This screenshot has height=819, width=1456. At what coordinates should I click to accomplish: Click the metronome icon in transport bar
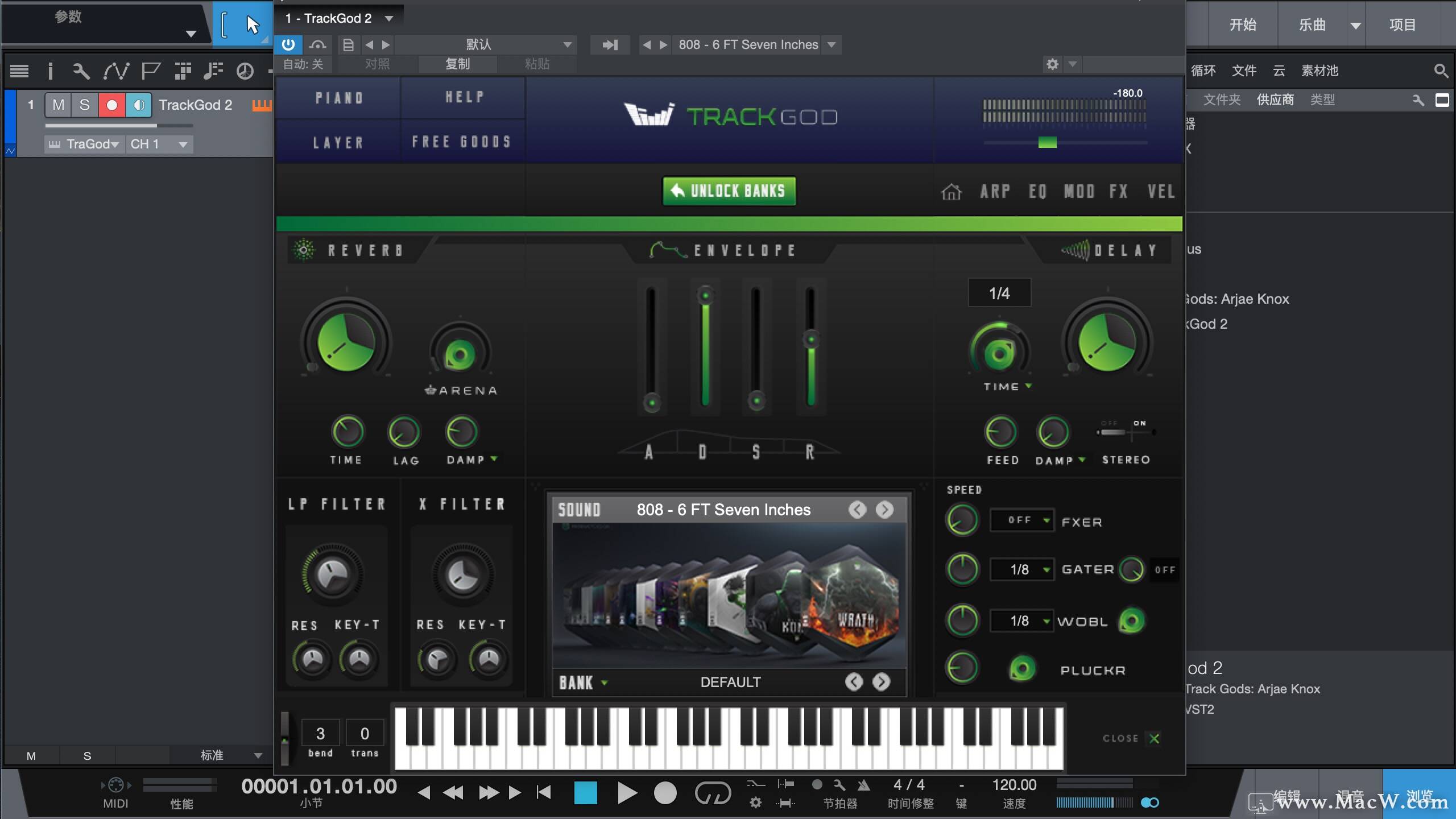pyautogui.click(x=864, y=785)
